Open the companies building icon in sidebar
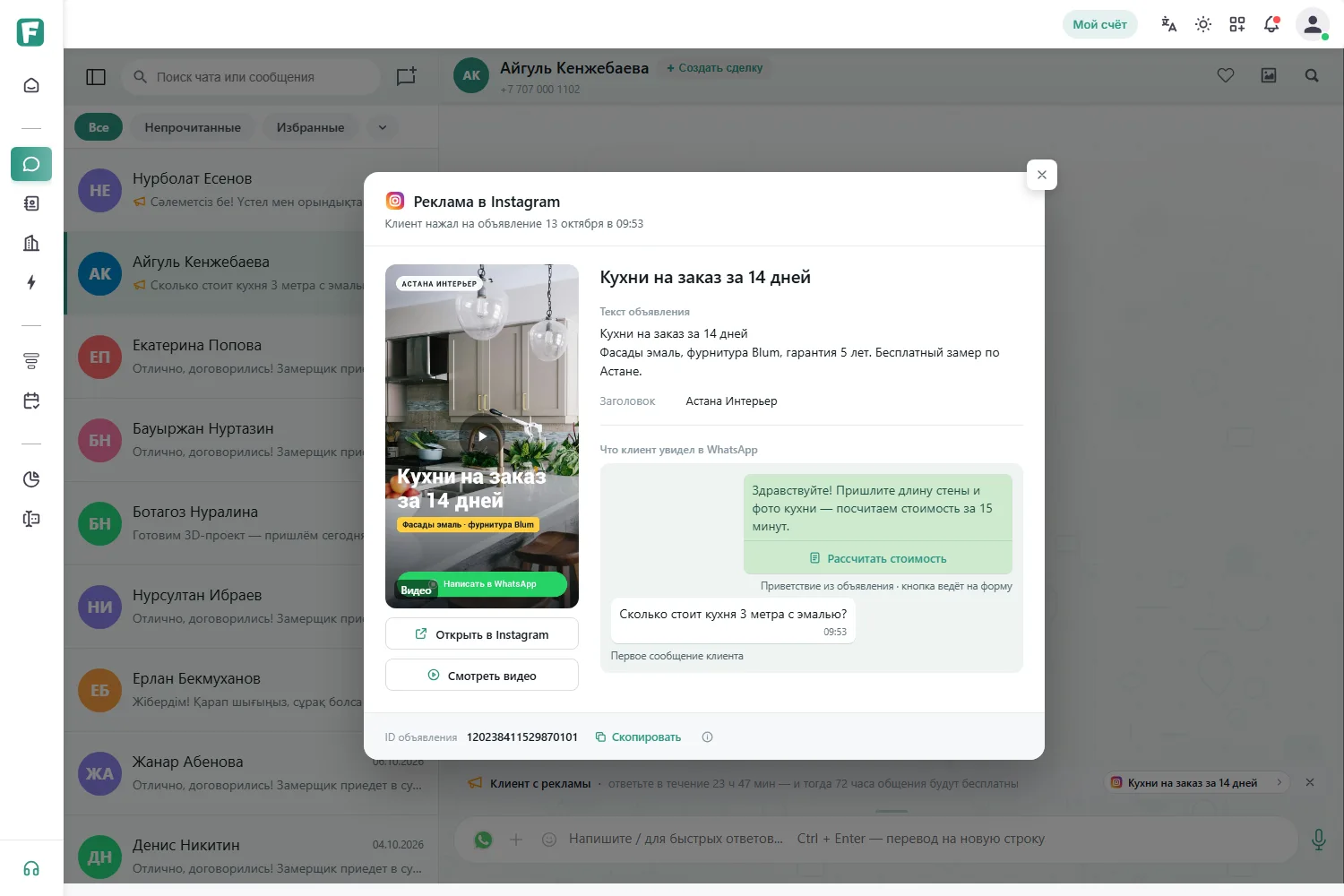Screen dimensions: 1344x896 31,243
